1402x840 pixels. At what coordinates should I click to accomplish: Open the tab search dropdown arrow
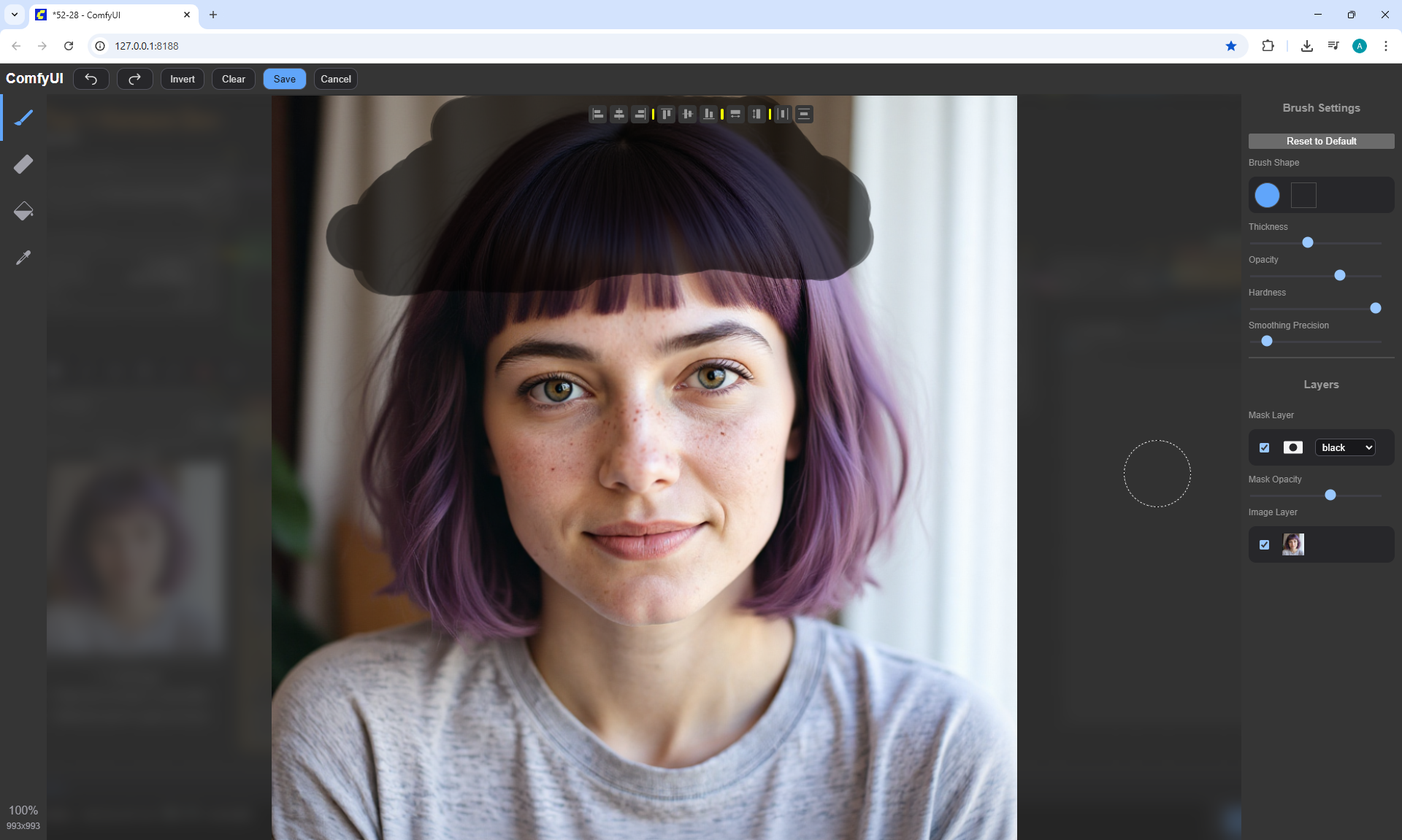coord(14,15)
